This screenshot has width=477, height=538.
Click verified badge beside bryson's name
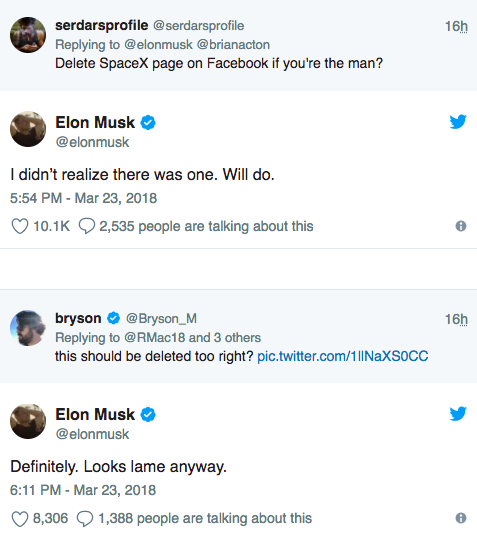coord(113,318)
